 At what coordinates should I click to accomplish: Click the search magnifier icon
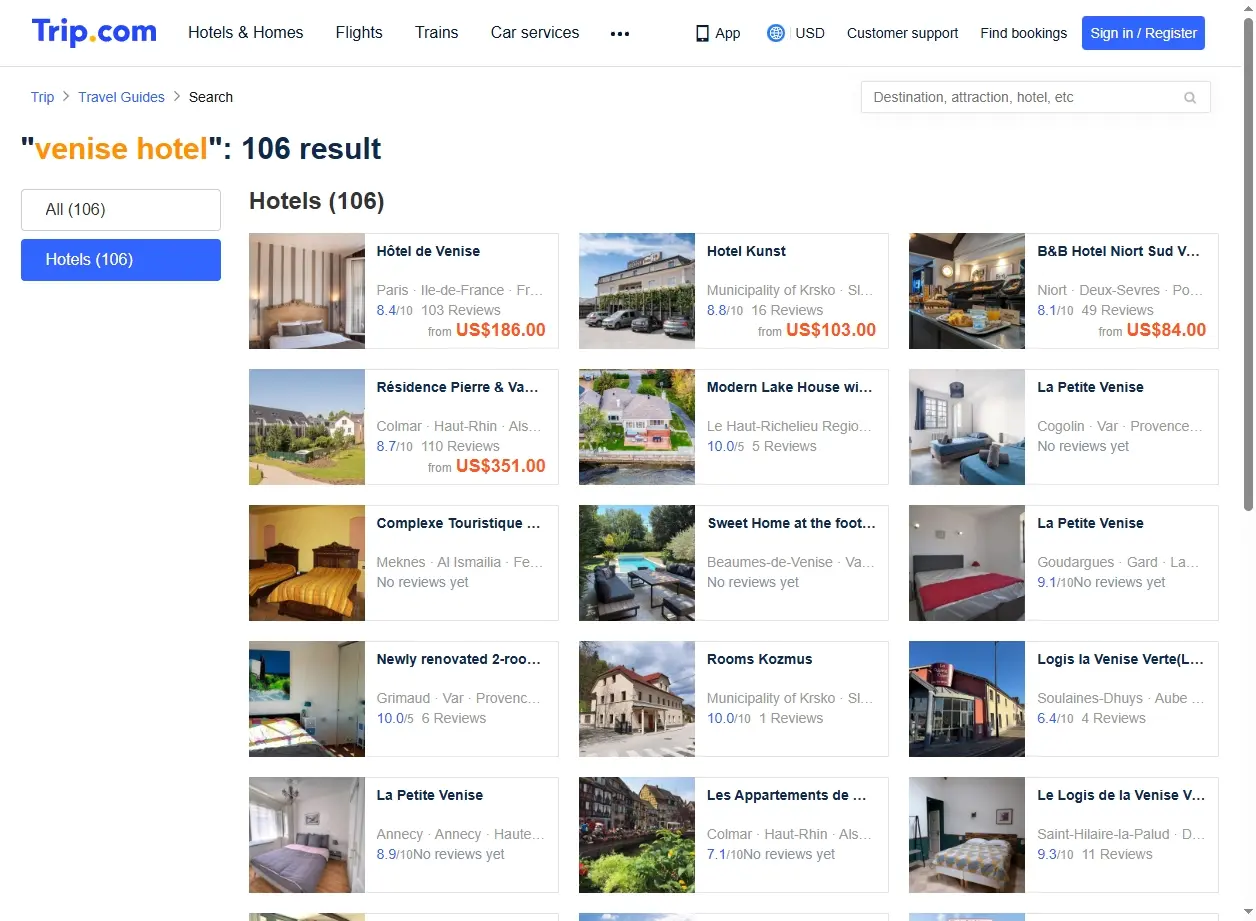coord(1190,98)
